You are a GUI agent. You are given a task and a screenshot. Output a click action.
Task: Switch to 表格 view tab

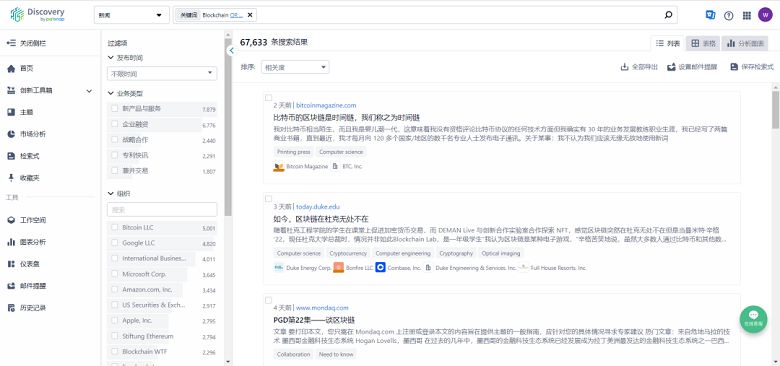pyautogui.click(x=703, y=43)
